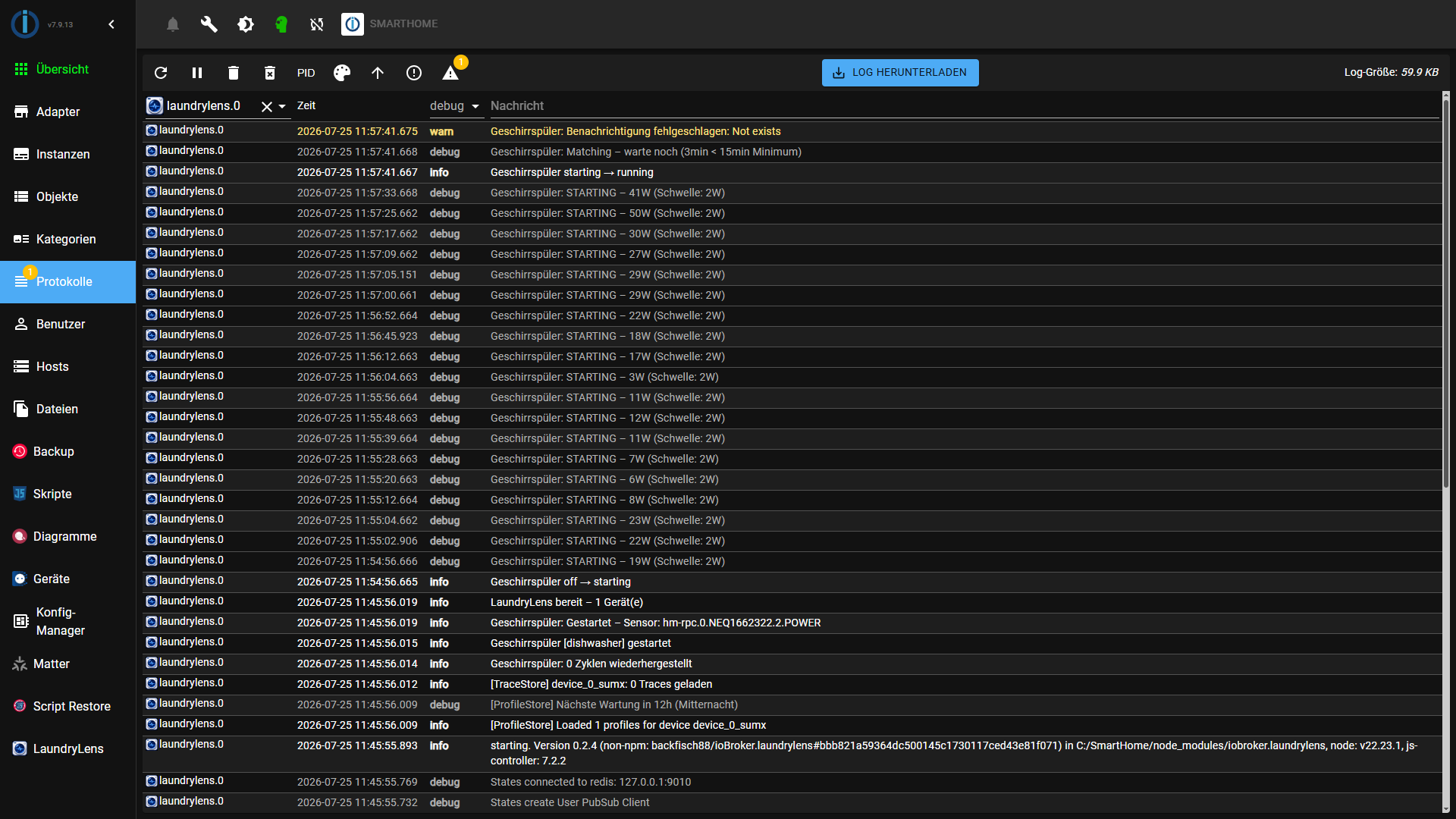The width and height of the screenshot is (1456, 819).
Task: Open Übersicht in the sidebar
Action: (67, 69)
